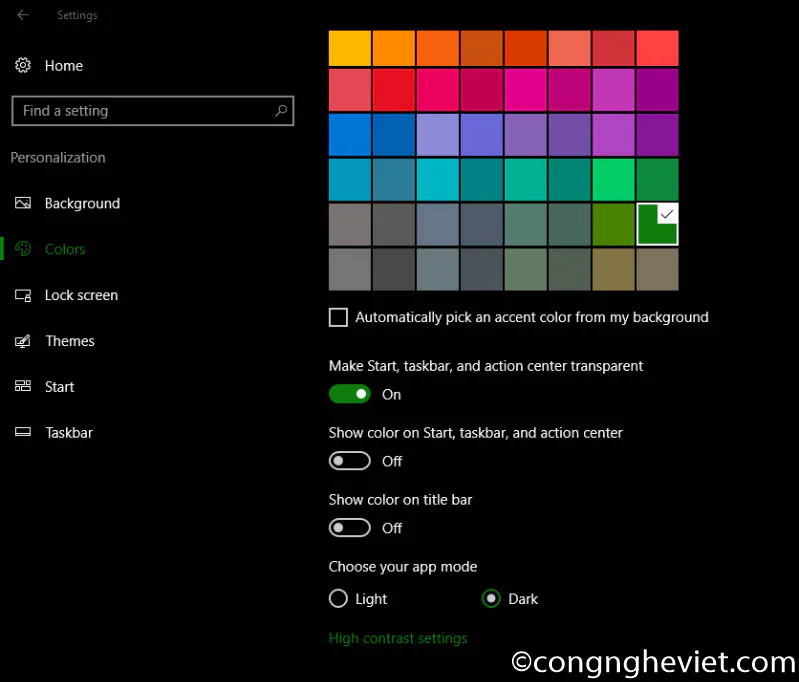The image size is (799, 682).
Task: Click the Start tiles icon
Action: point(22,386)
